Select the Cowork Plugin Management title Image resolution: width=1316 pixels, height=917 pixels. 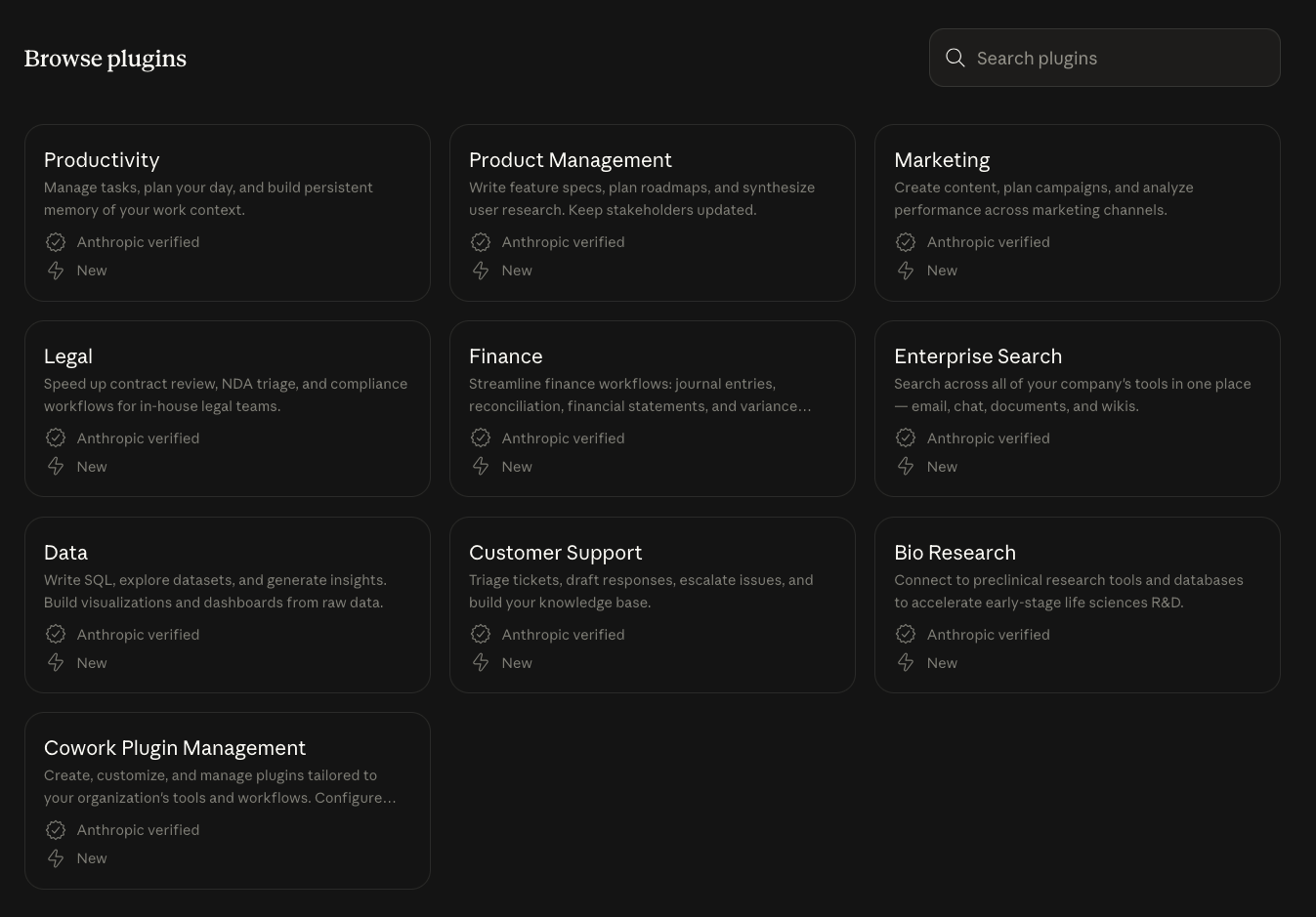(x=175, y=748)
